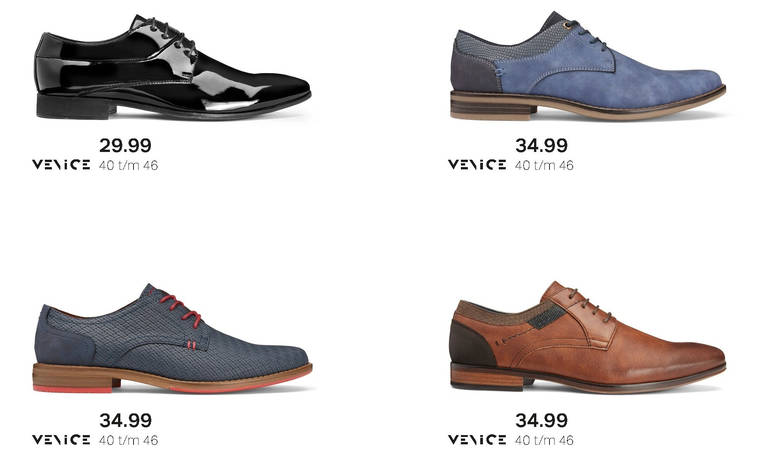The image size is (760, 466).
Task: Click size range 40 t/m 46 under blue shoe
Action: [544, 165]
